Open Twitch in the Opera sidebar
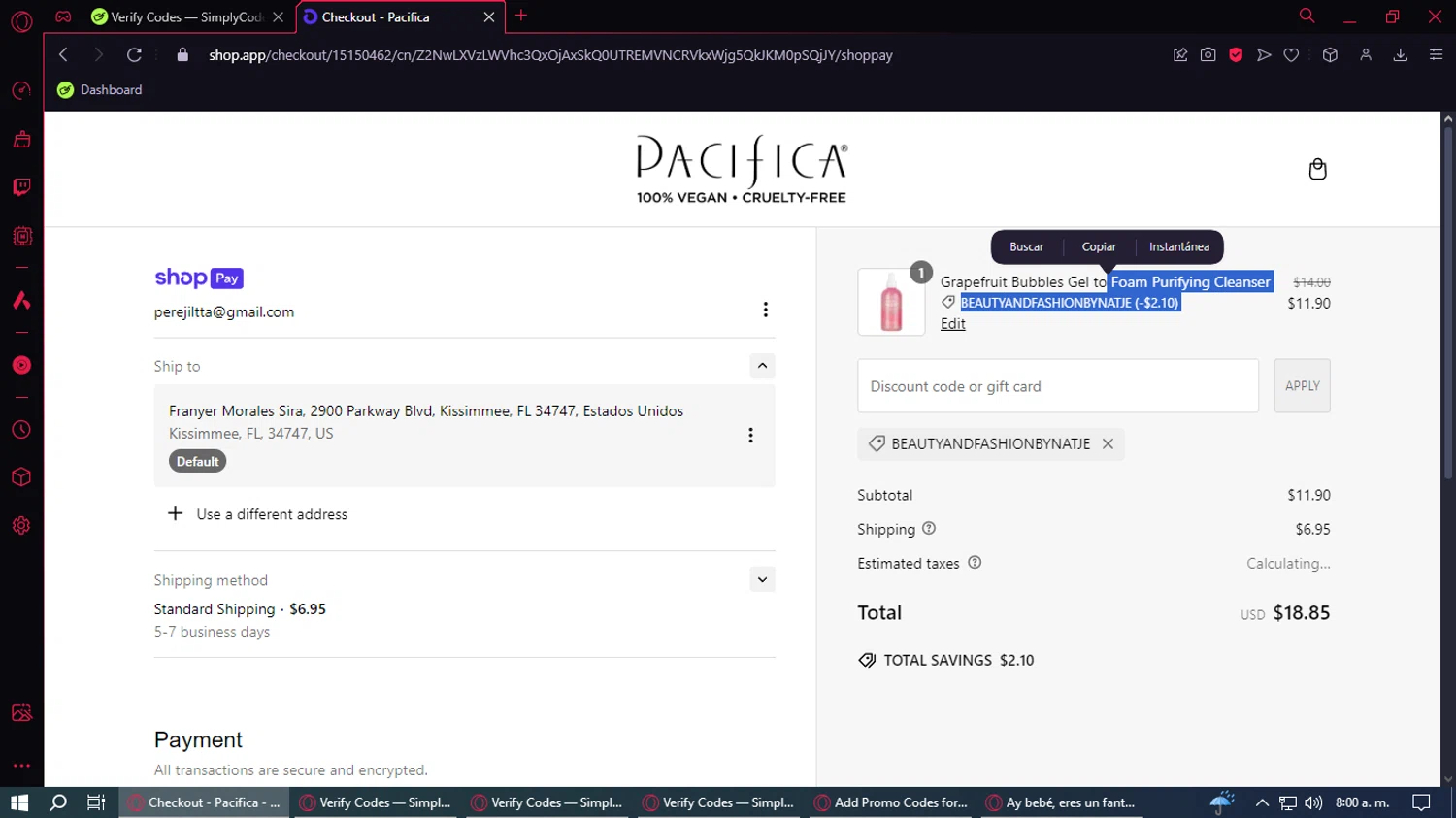1456x818 pixels. [21, 187]
